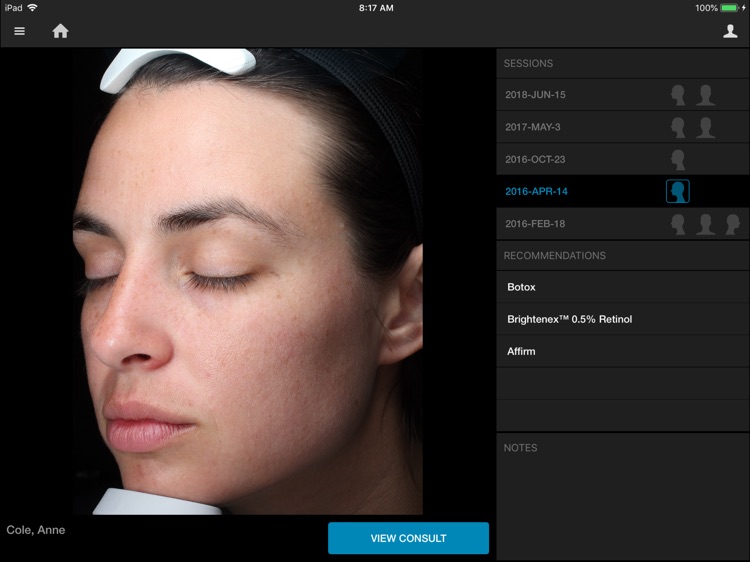Select left-facing profile view for 2016-OCT-23
The image size is (750, 562).
click(x=678, y=159)
